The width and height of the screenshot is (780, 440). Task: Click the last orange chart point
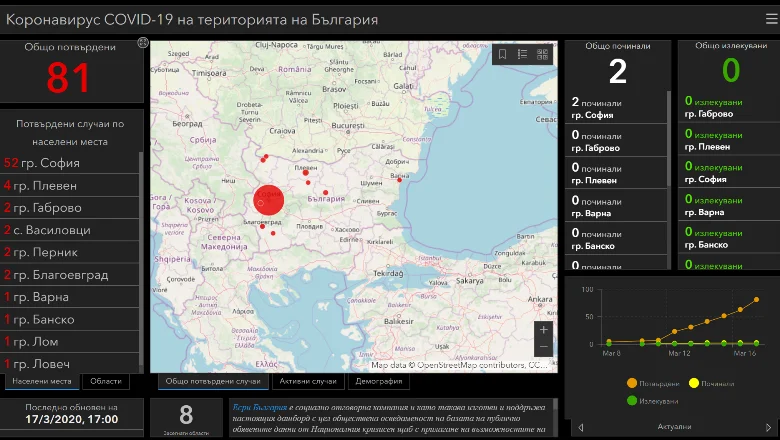point(757,300)
